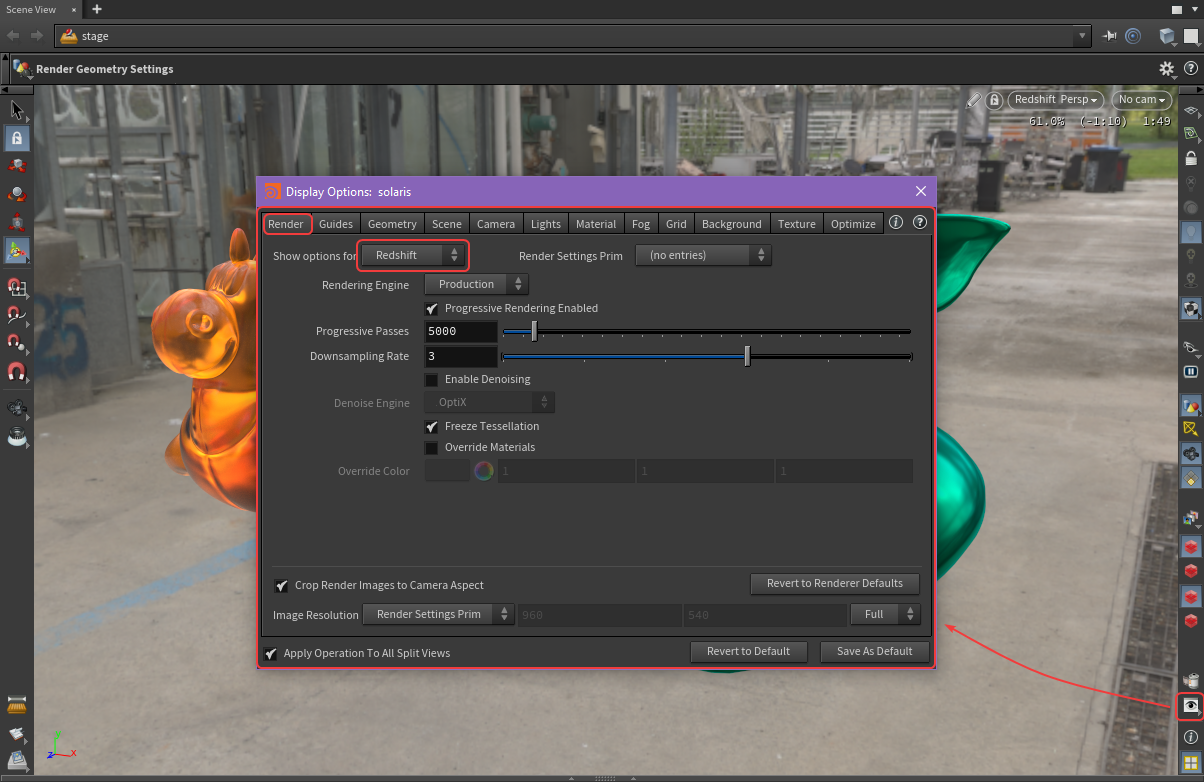Check the Override Materials checkbox
1204x782 pixels.
click(x=432, y=448)
